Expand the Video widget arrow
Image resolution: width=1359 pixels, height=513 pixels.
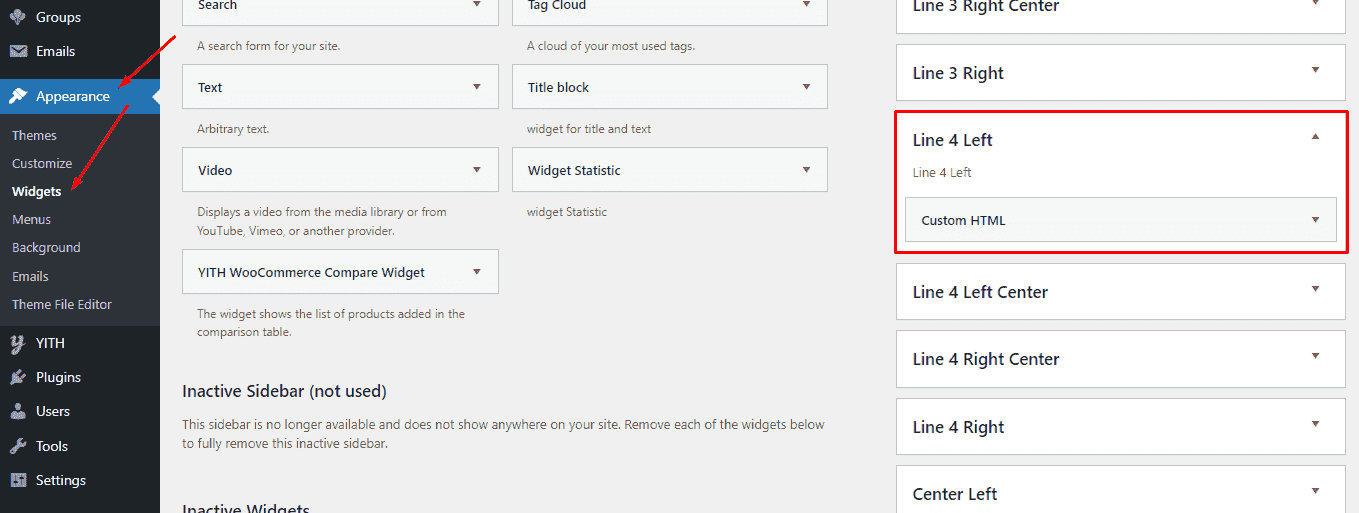[x=477, y=170]
